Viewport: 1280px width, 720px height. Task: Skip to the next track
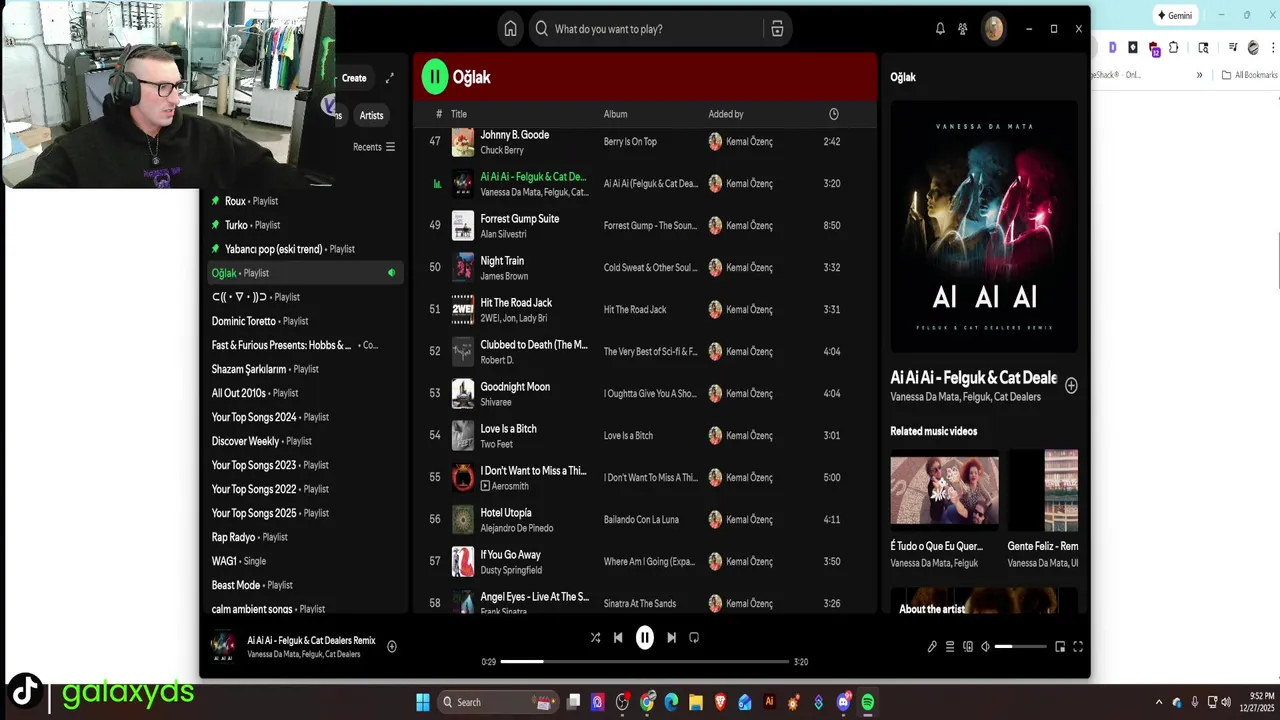(671, 637)
